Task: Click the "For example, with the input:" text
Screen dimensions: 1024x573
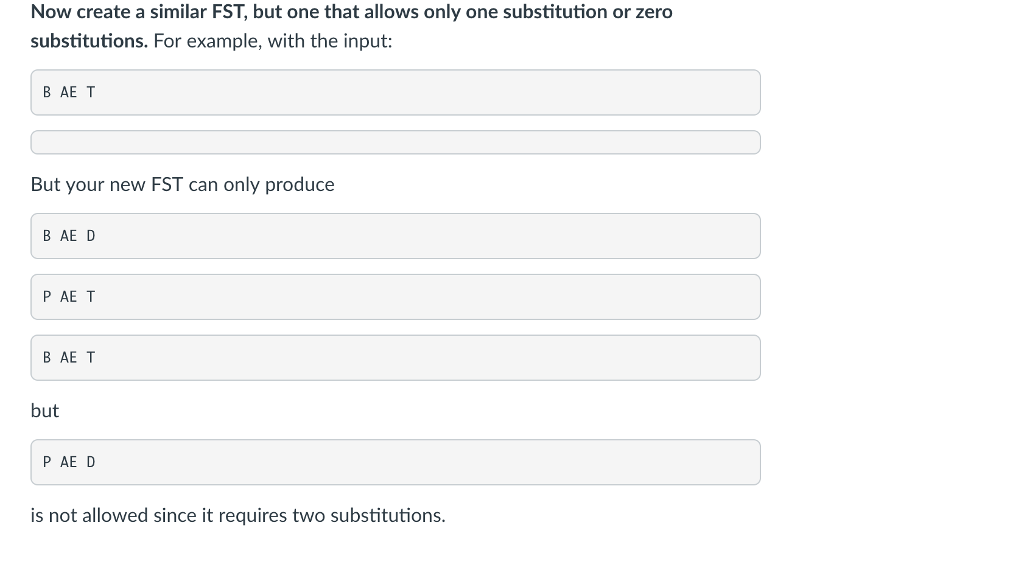Action: pyautogui.click(x=273, y=42)
